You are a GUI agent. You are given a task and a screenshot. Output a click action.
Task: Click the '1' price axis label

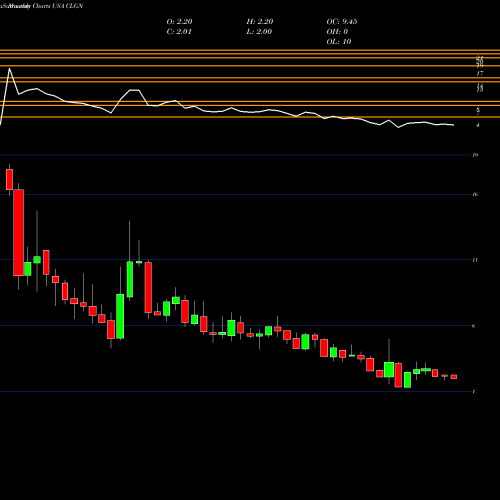click(474, 392)
